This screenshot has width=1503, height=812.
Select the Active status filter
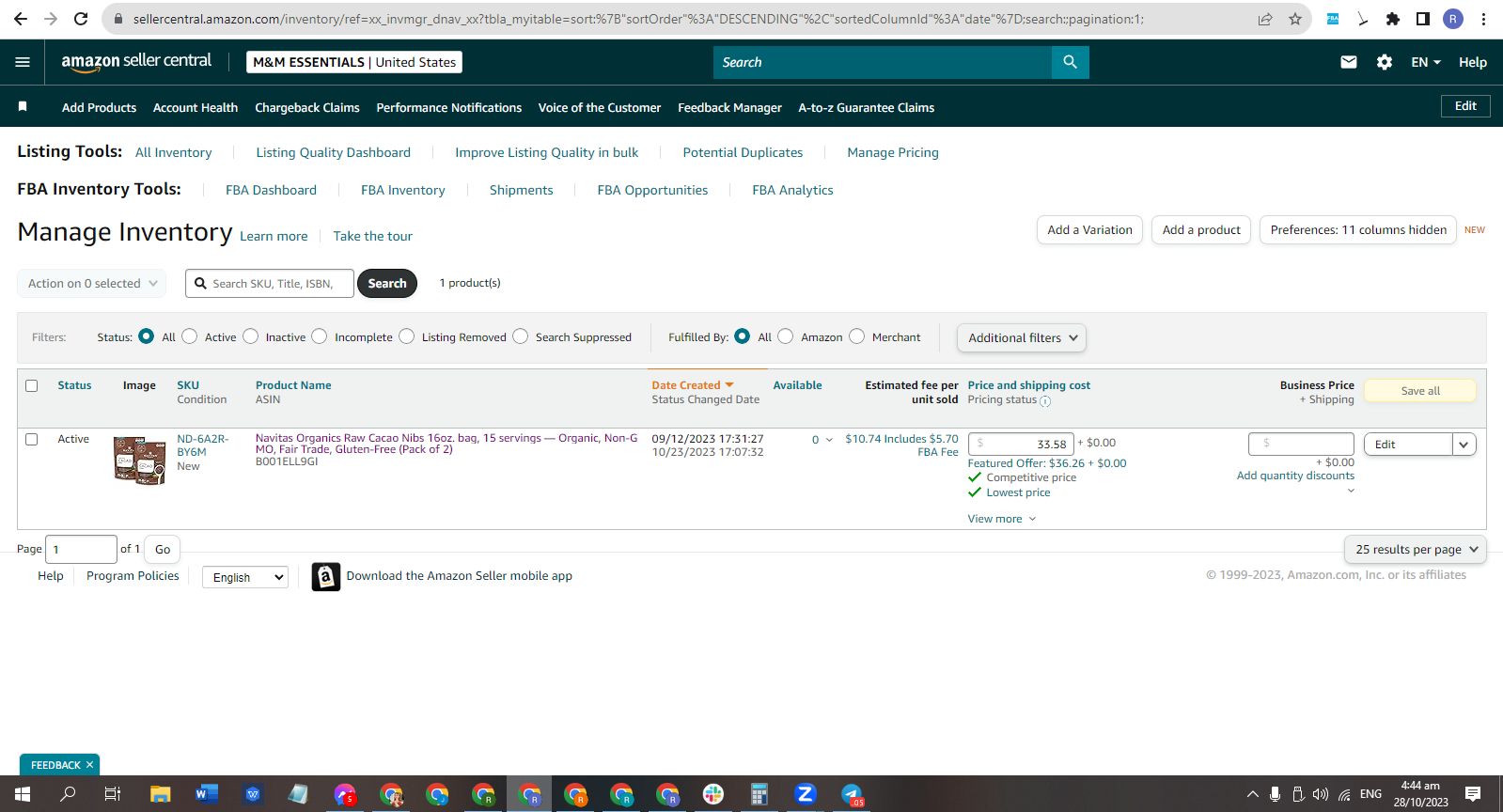(190, 336)
